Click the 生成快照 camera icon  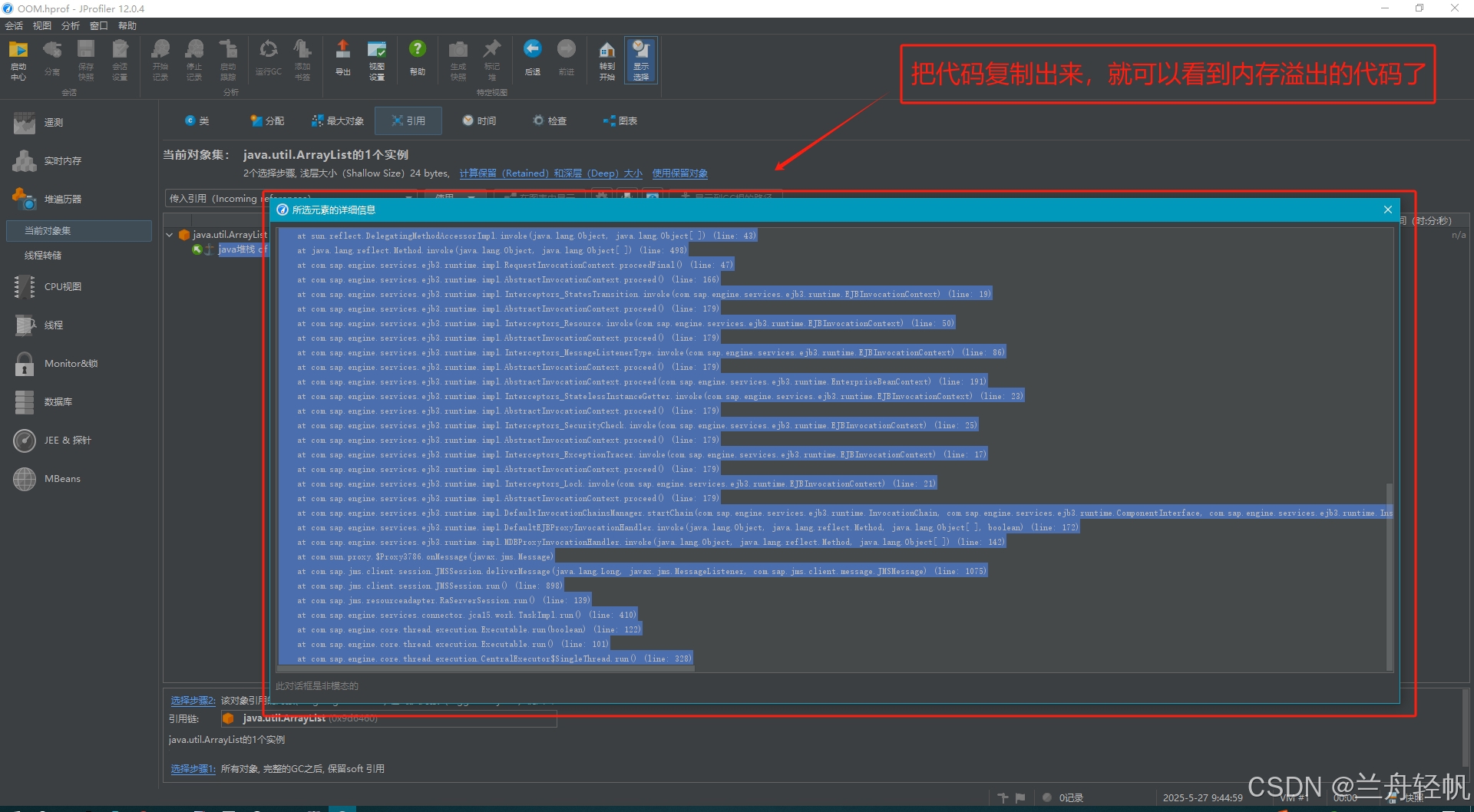pyautogui.click(x=458, y=60)
